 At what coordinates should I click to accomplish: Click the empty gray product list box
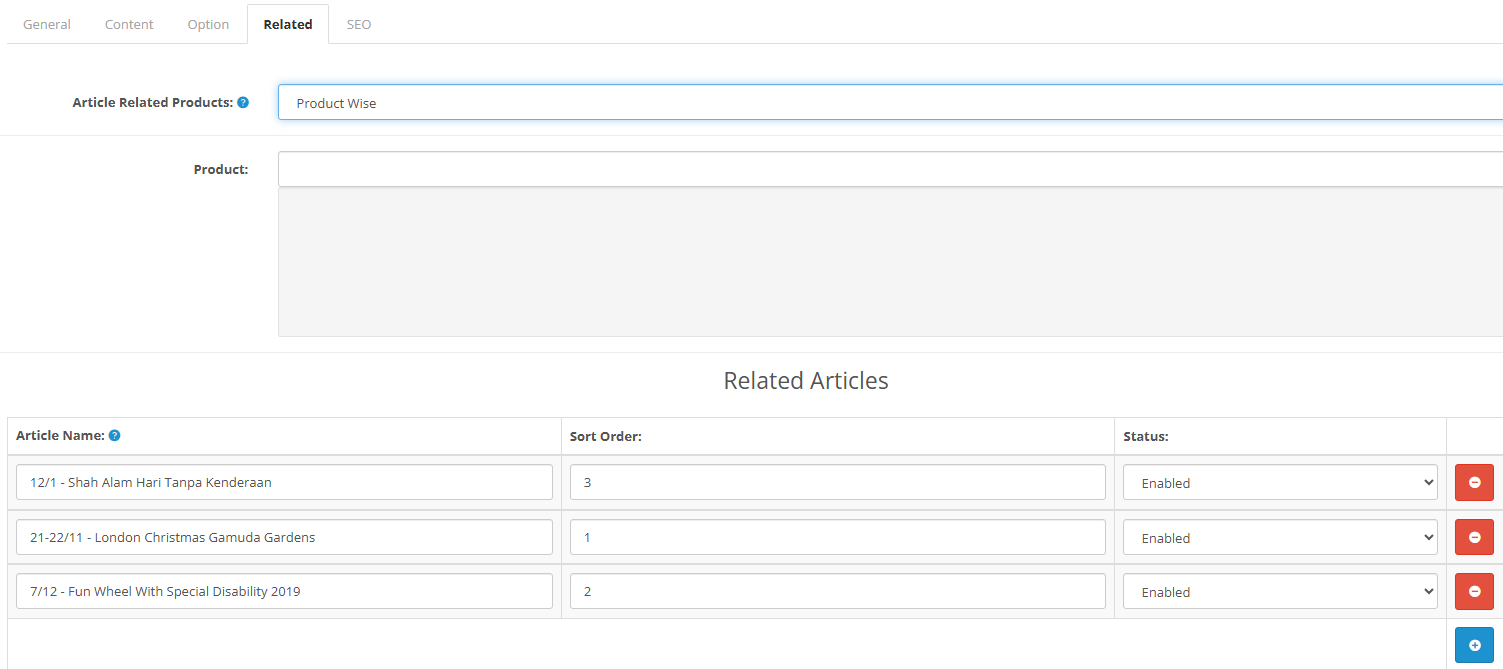tap(890, 262)
